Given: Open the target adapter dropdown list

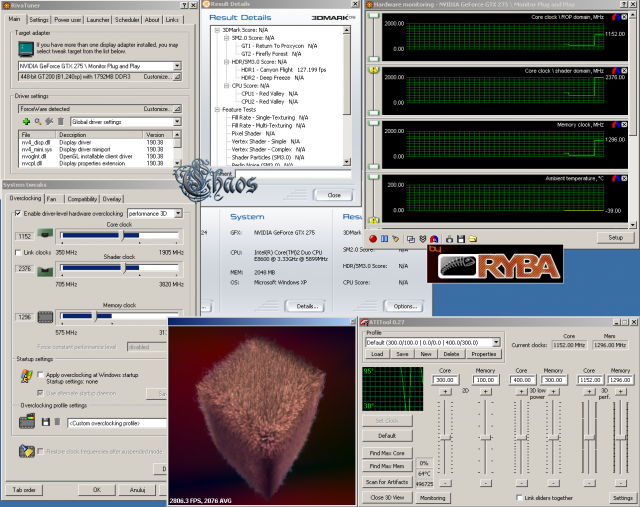Looking at the screenshot, I should 176,66.
